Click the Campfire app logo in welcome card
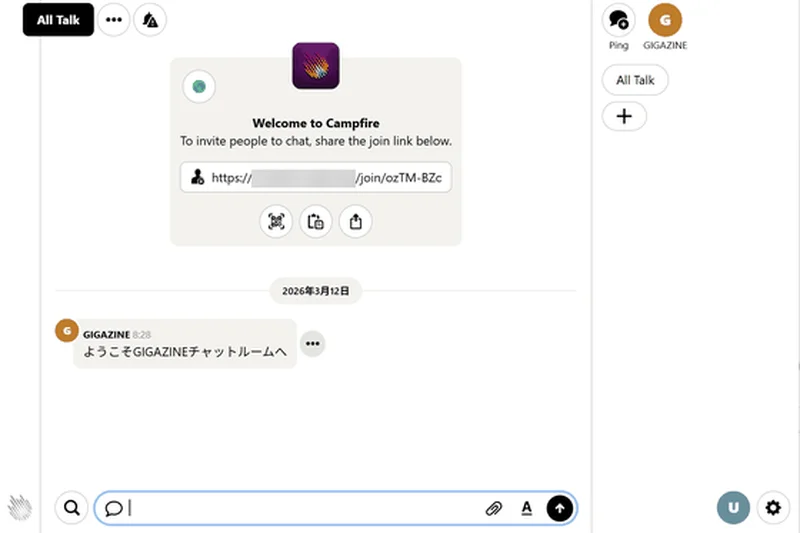 pyautogui.click(x=315, y=65)
